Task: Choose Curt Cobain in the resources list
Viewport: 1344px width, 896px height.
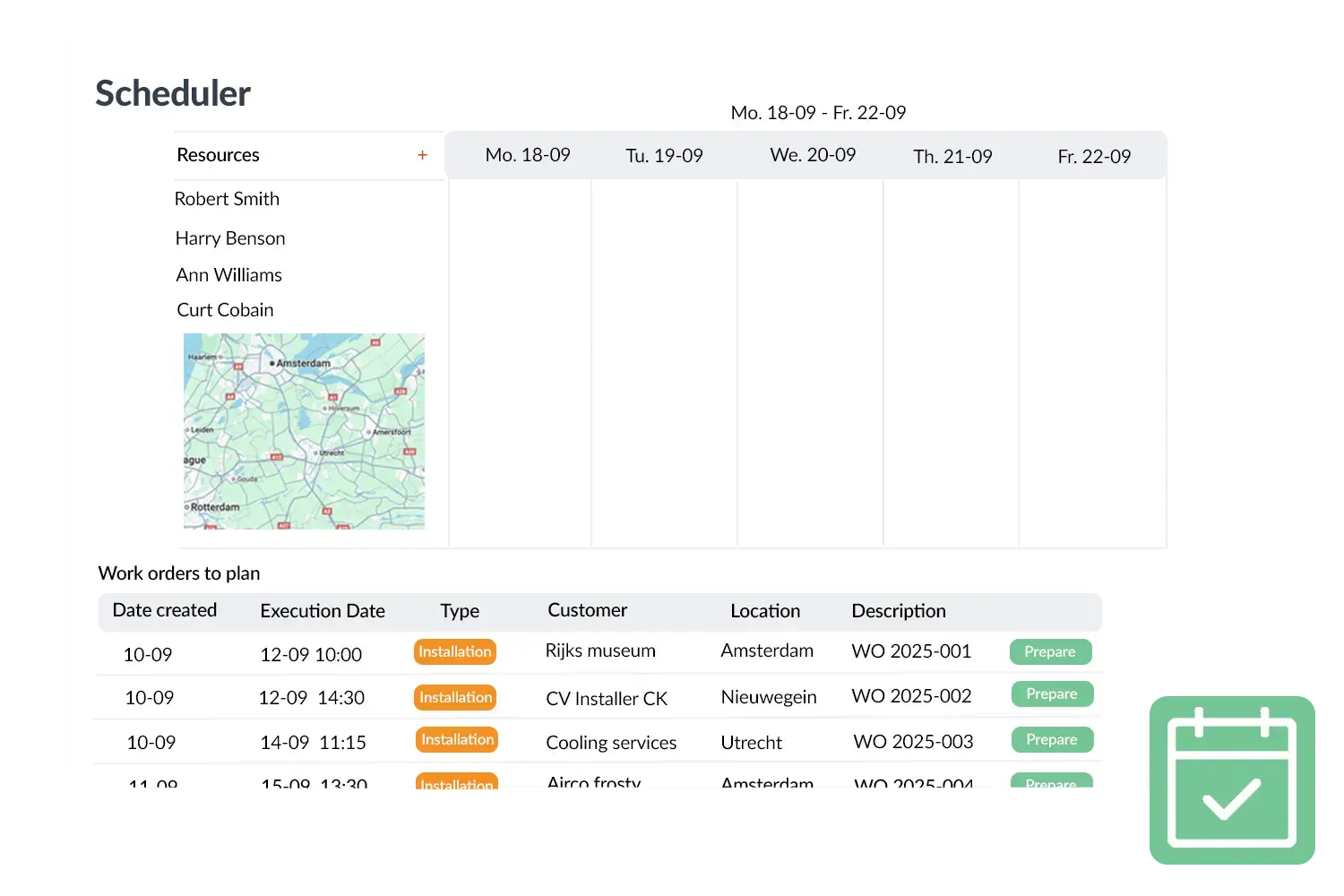Action: click(x=225, y=310)
